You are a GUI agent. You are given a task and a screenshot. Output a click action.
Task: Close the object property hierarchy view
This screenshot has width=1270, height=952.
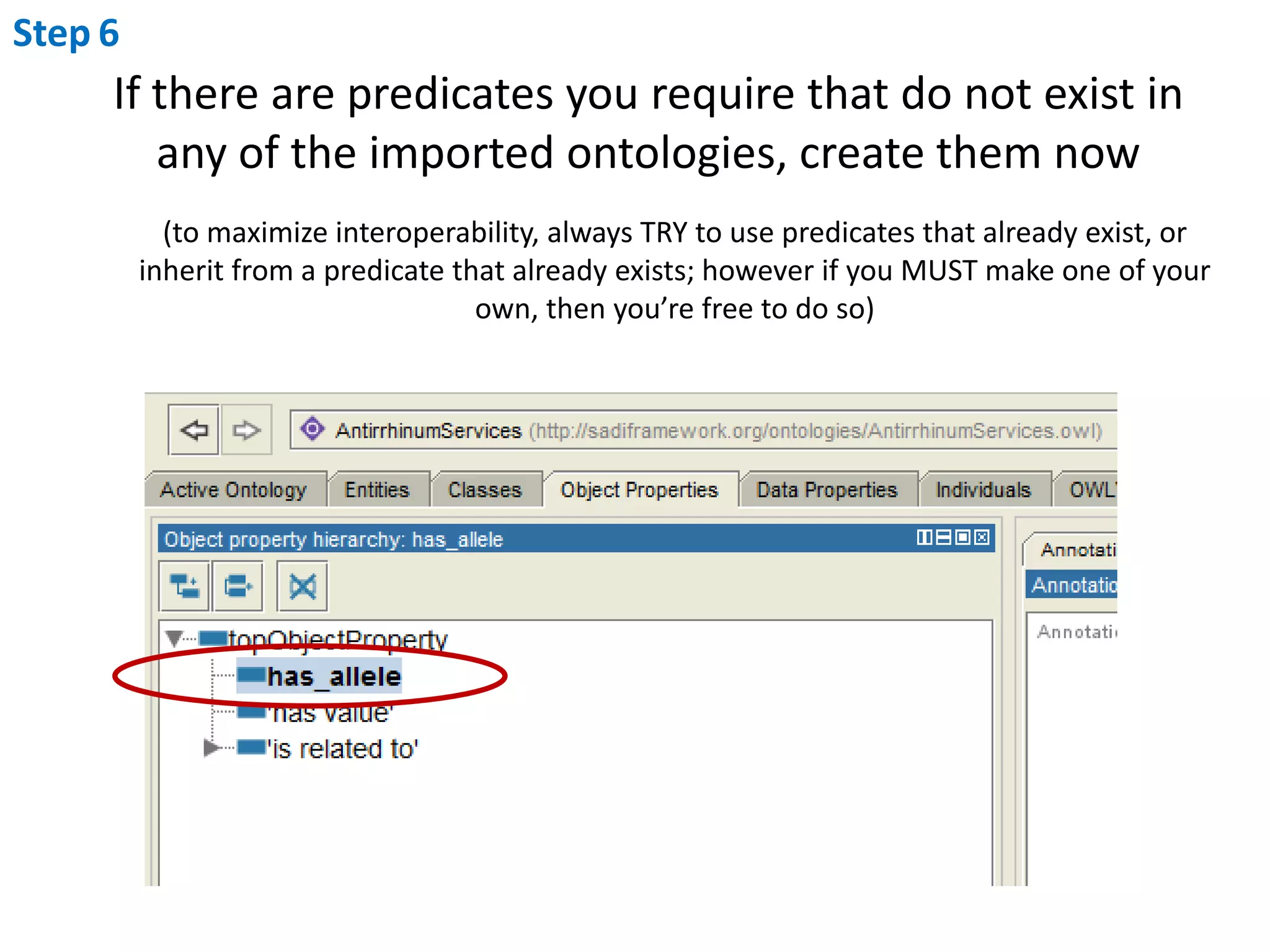tap(982, 537)
